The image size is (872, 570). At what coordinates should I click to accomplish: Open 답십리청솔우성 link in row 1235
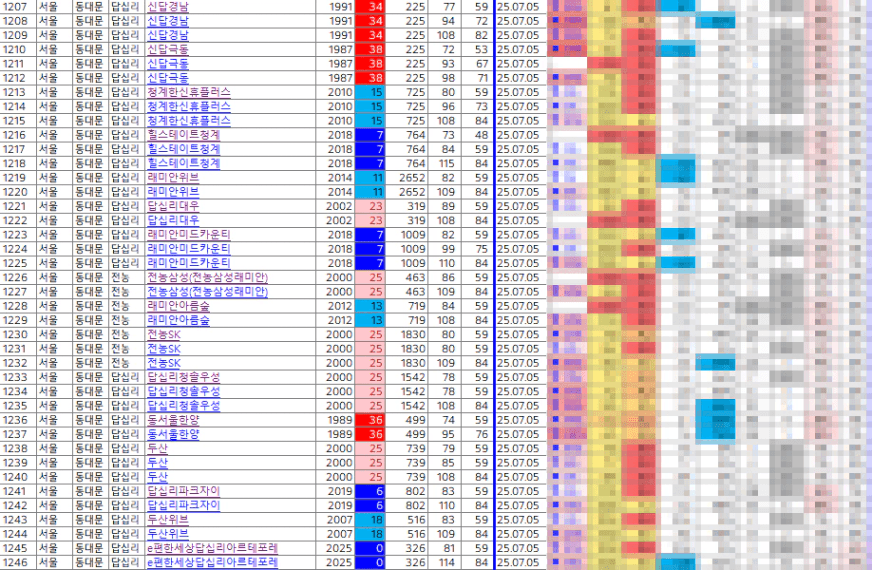[x=184, y=406]
